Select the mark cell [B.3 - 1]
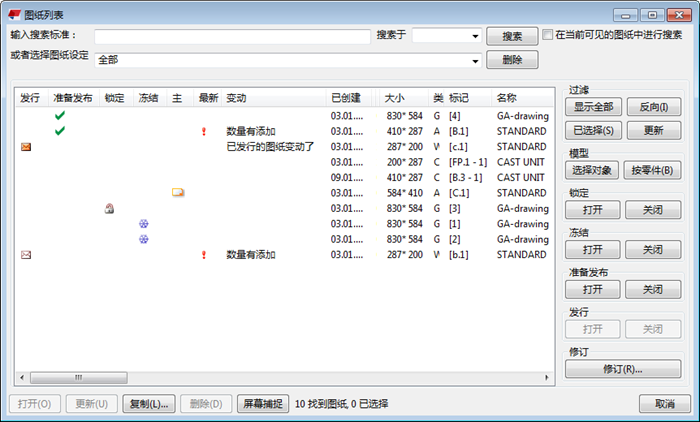The width and height of the screenshot is (700, 422). pos(466,178)
